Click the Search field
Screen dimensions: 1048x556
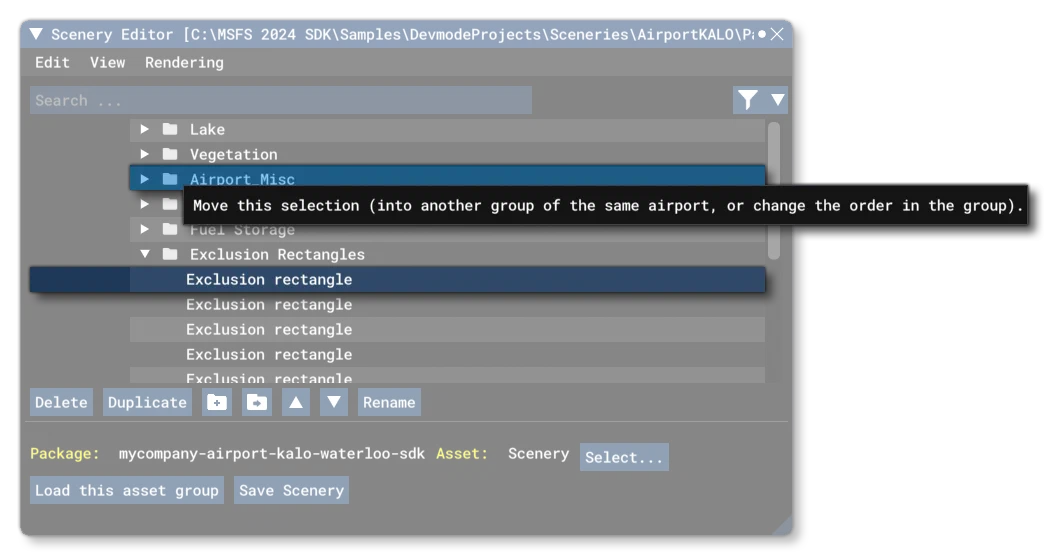click(281, 100)
